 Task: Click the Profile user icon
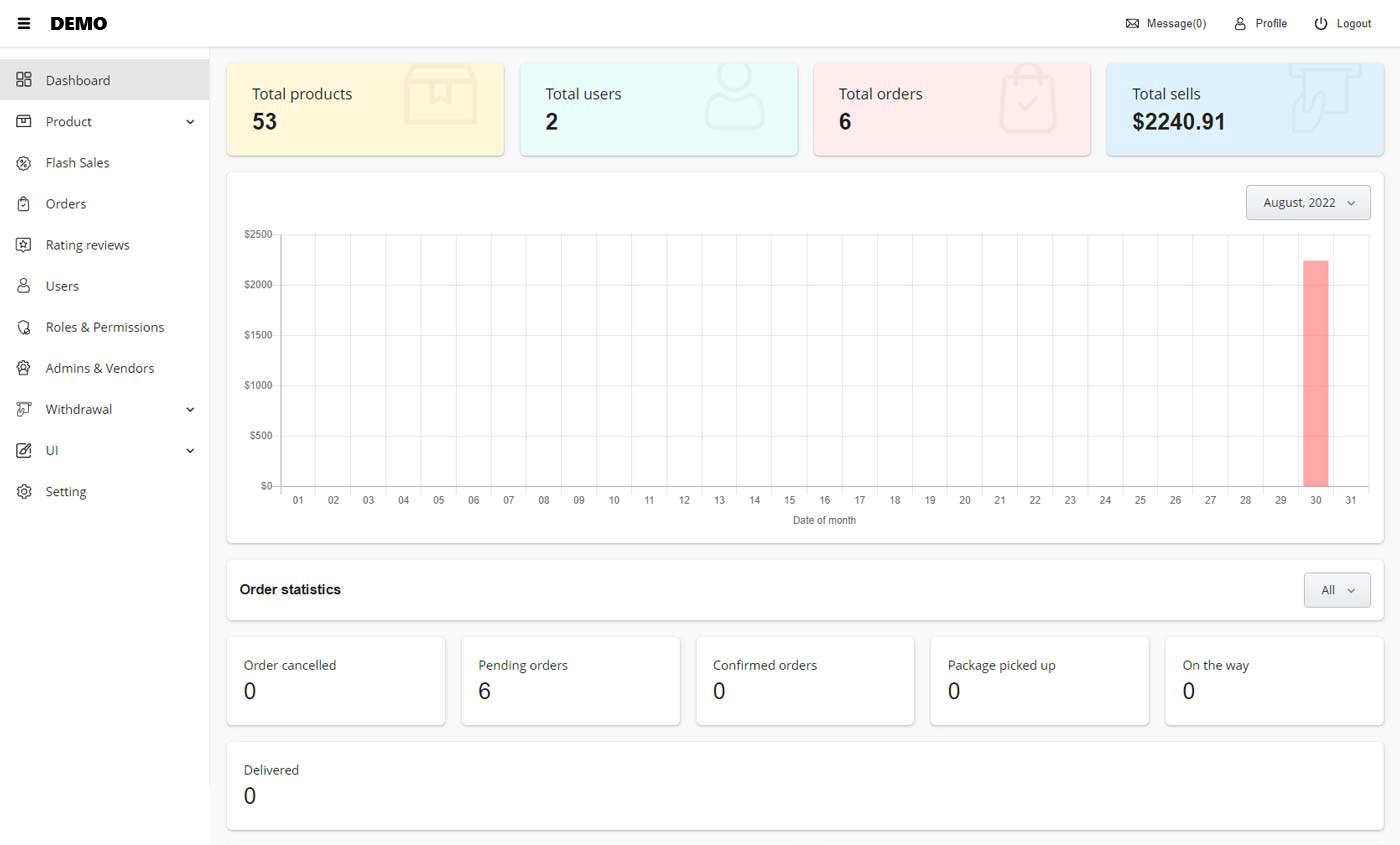[1240, 23]
